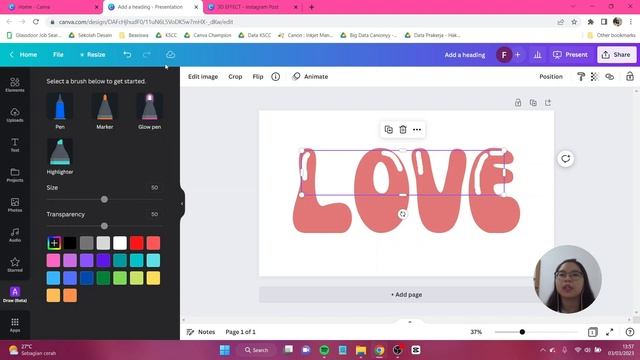Pick the bright red color swatch
640x360 pixels.
coord(137,243)
